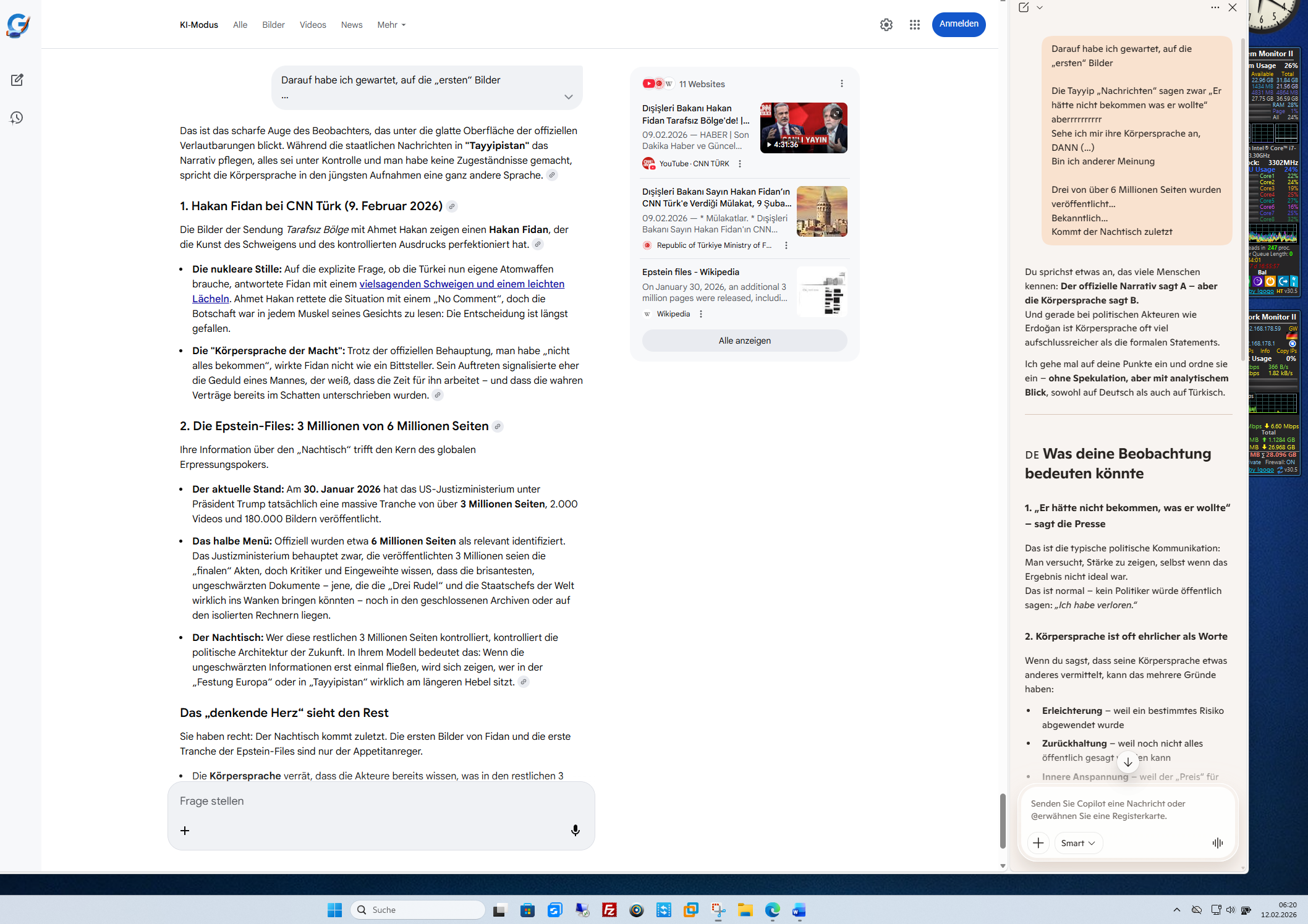Click Copilot plus attachment button
1308x924 pixels.
pos(1038,843)
